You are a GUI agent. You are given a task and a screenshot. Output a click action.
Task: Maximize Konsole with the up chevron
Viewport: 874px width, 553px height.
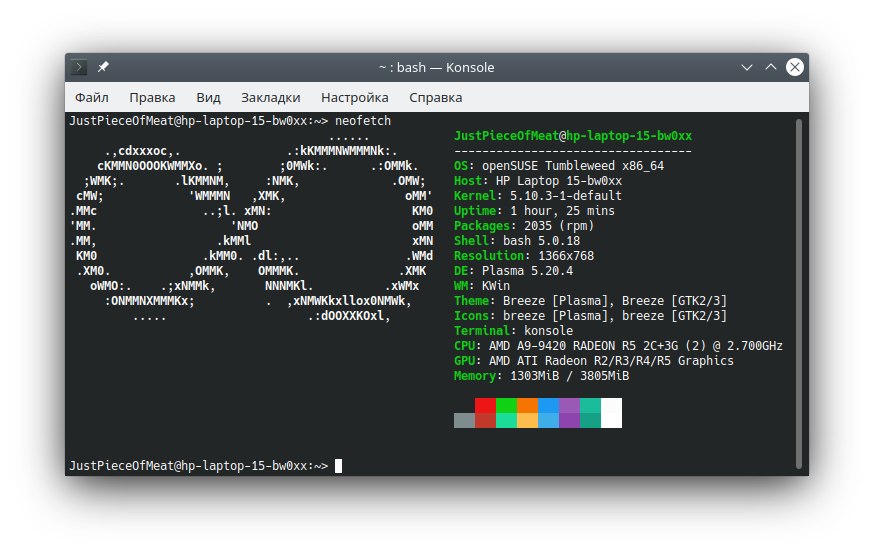coord(770,67)
